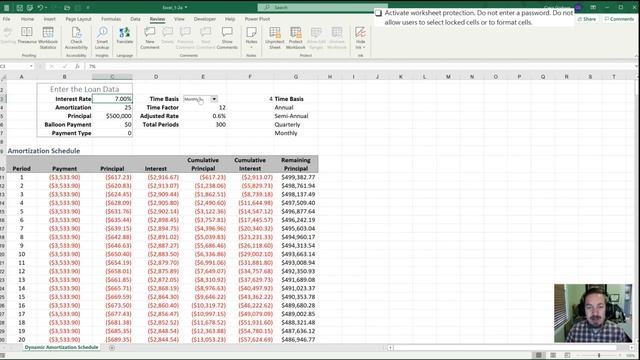Image resolution: width=640 pixels, height=360 pixels.
Task: Click the Quarterly entry in Time Basis list
Action: (x=287, y=124)
